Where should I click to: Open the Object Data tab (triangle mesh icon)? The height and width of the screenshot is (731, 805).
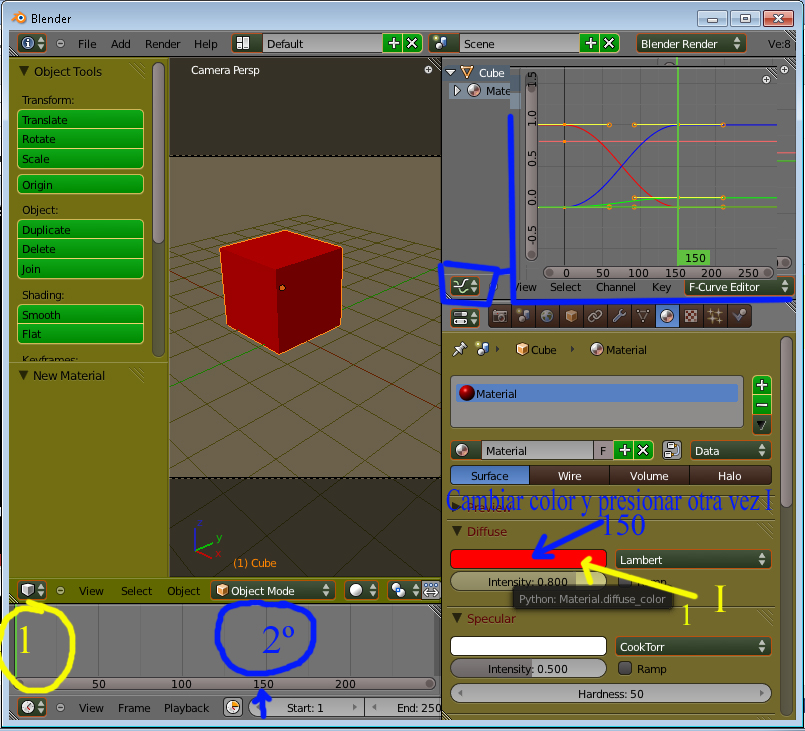pyautogui.click(x=642, y=316)
